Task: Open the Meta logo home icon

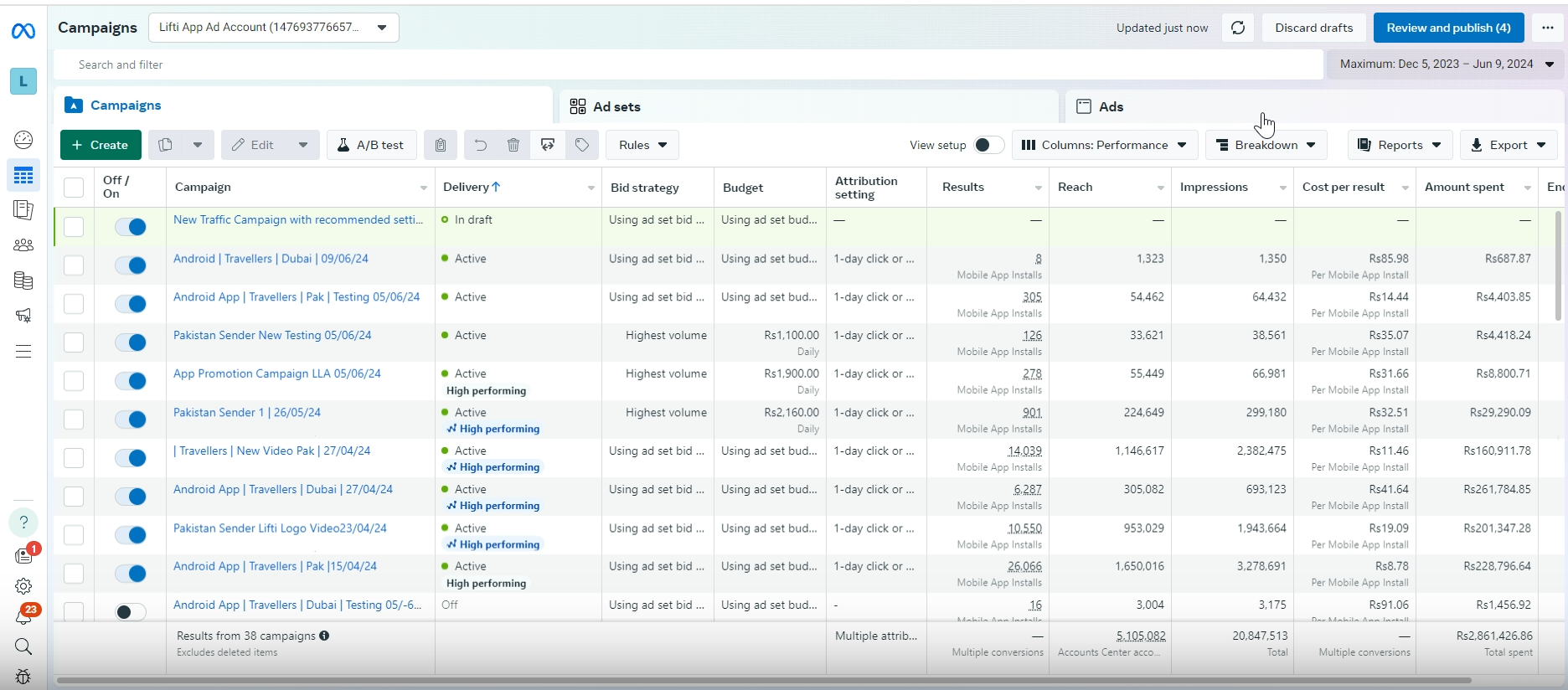Action: pos(23,32)
